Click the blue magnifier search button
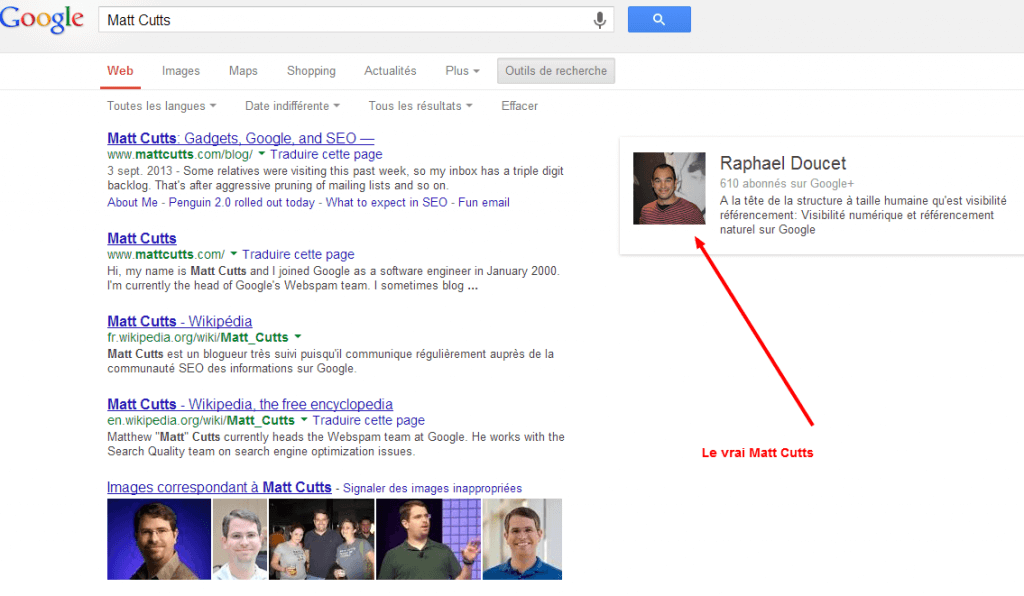 (659, 20)
